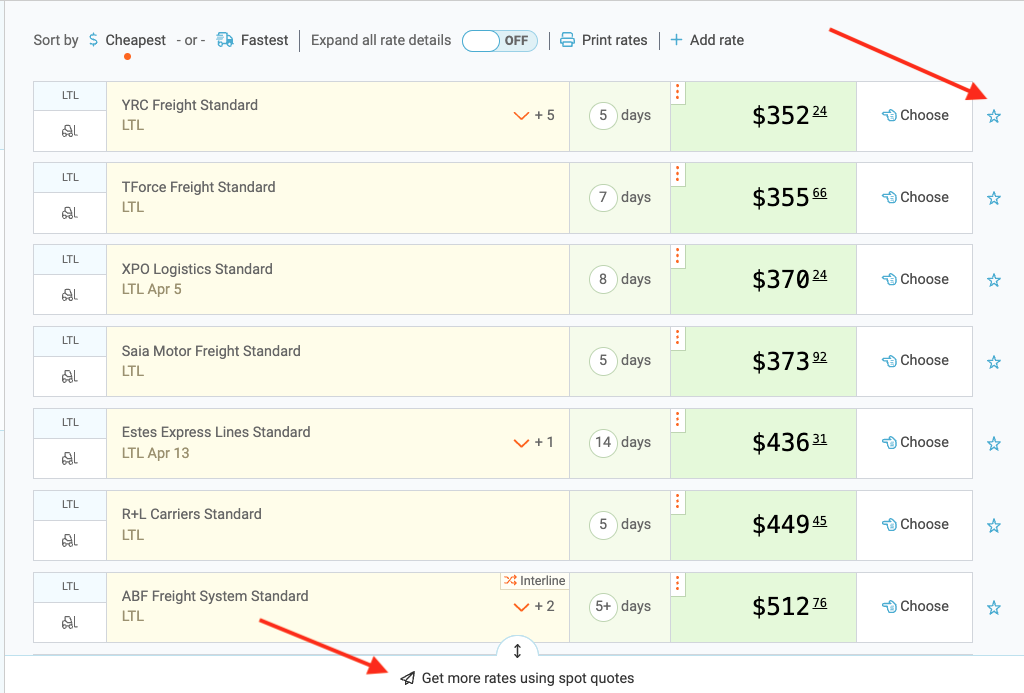
Task: Choose the R+L Carriers Standard rate
Action: pyautogui.click(x=914, y=524)
